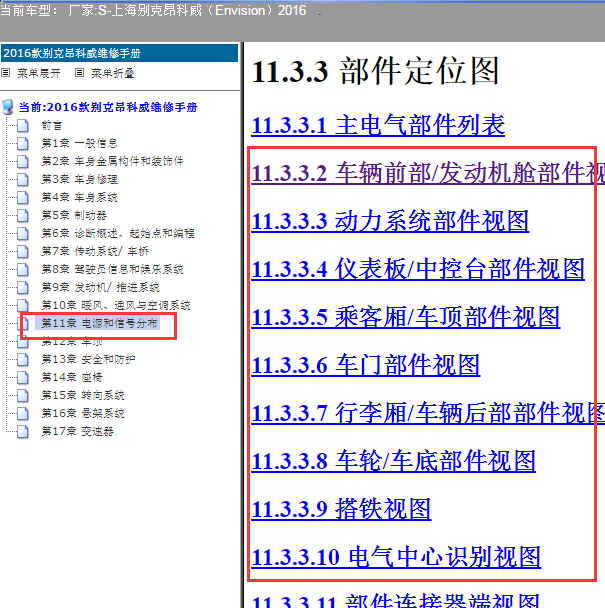Open 第14章 座椅 chapter
This screenshot has width=605, height=608.
72,377
